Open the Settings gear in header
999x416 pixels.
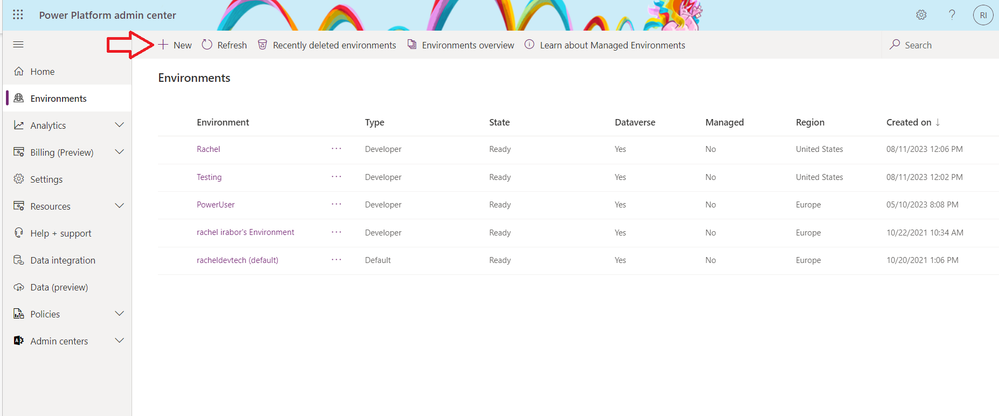921,15
